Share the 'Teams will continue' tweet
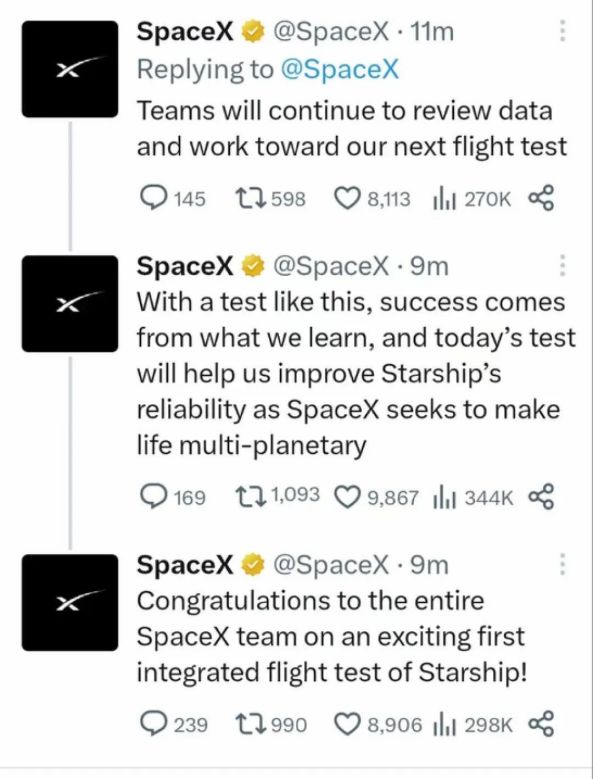This screenshot has height=779, width=593. tap(541, 198)
